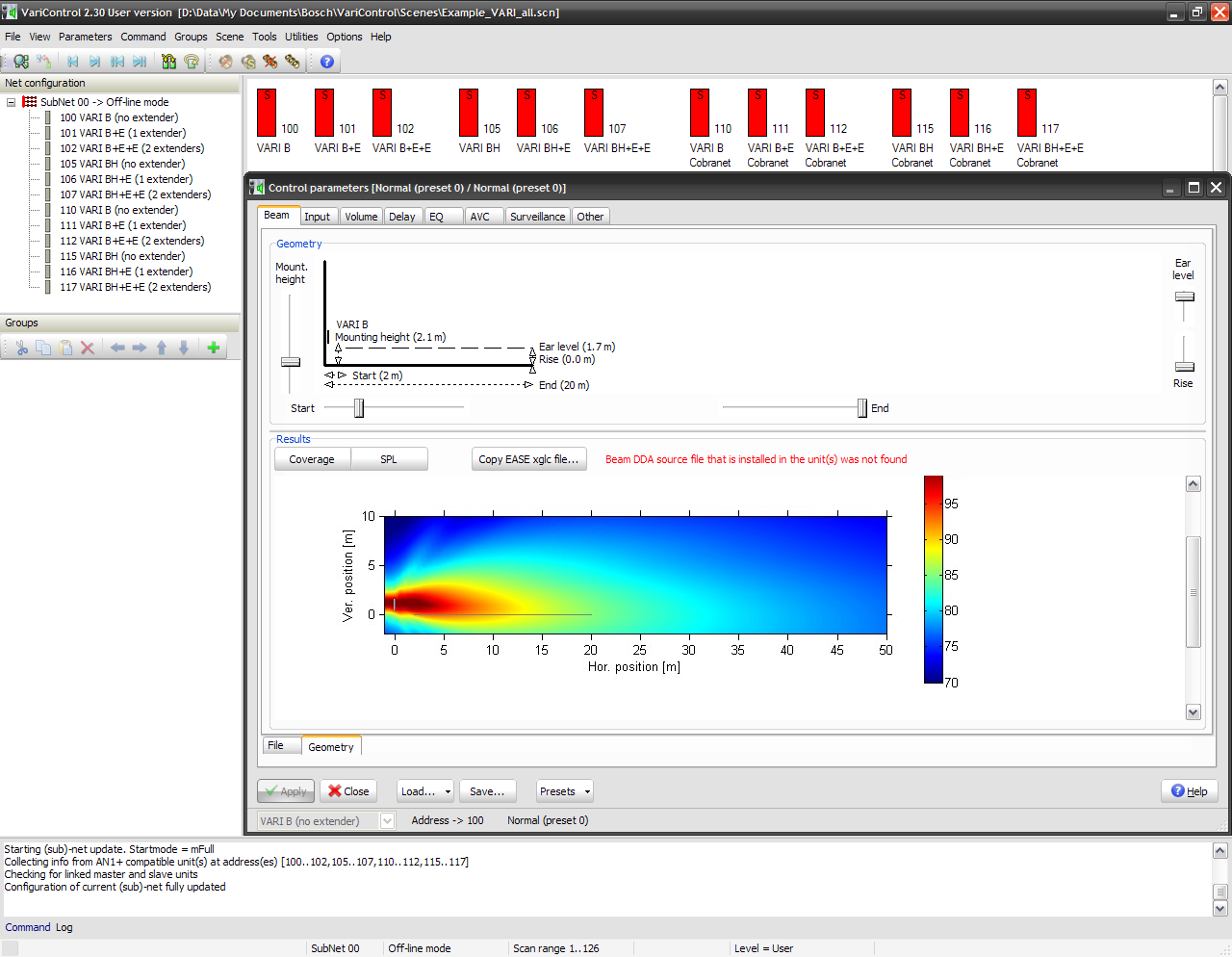Viewport: 1232px width, 957px height.
Task: Switch to the Log tab at bottom
Action: click(x=64, y=927)
